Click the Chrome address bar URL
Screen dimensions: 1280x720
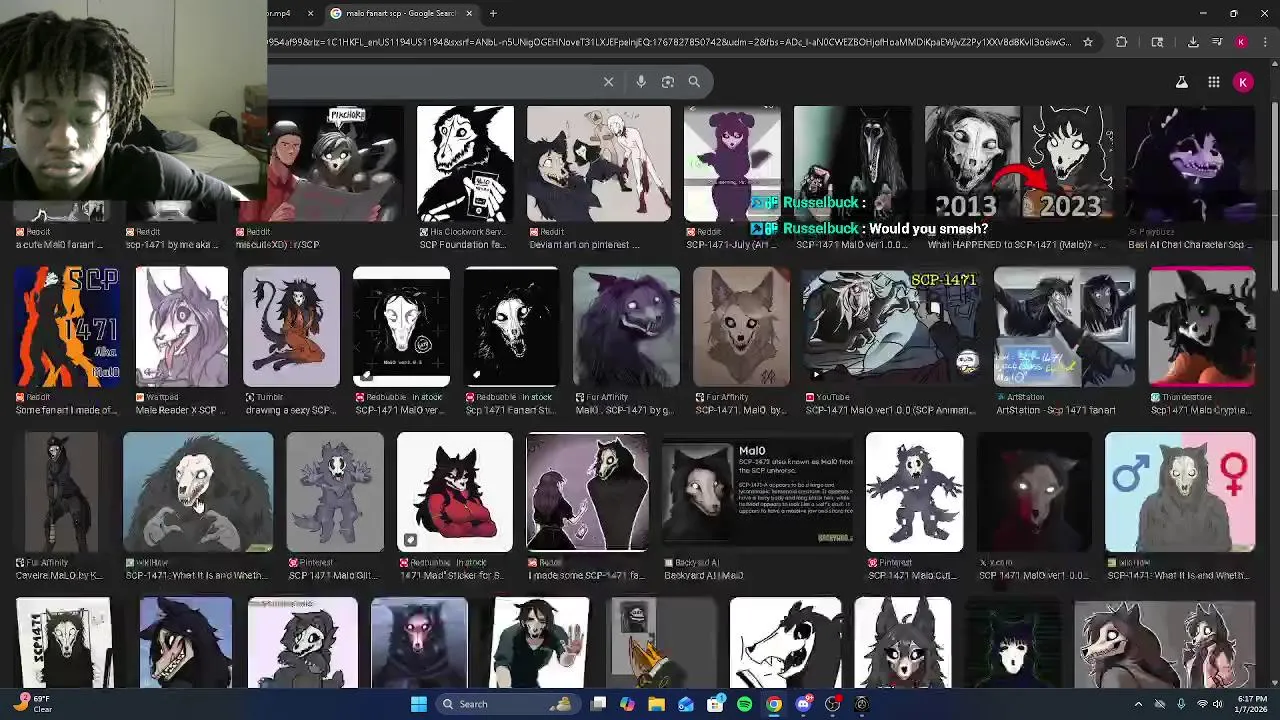tap(670, 42)
